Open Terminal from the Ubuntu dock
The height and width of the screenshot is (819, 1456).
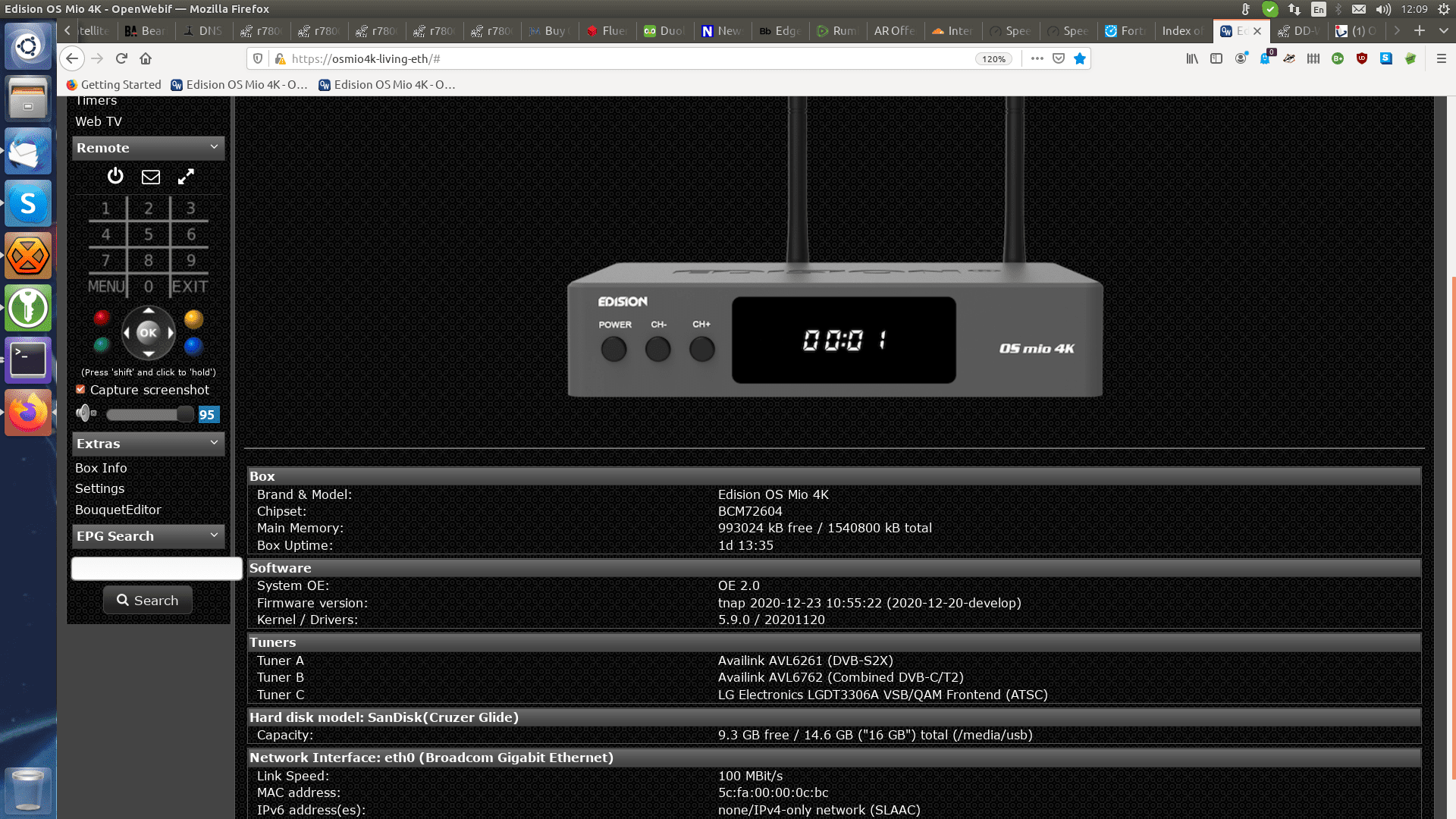point(28,360)
